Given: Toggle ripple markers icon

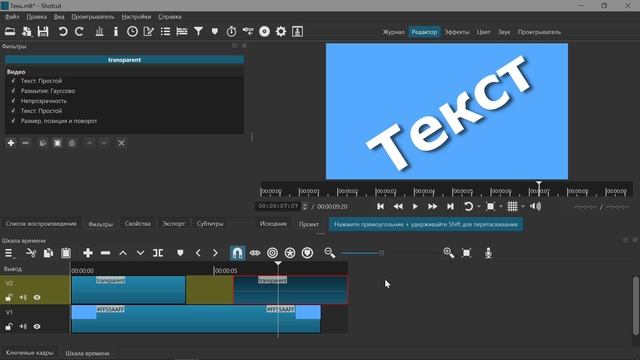Looking at the screenshot, I should pos(307,253).
